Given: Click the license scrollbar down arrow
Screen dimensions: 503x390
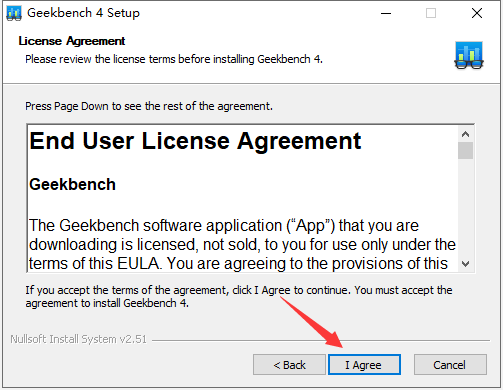Looking at the screenshot, I should coord(466,264).
